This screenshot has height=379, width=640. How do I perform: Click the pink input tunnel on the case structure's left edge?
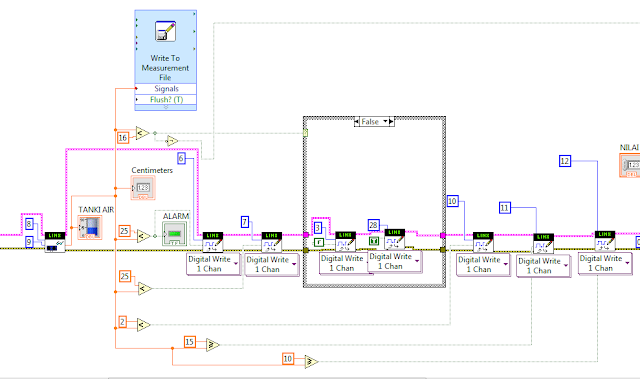[306, 235]
